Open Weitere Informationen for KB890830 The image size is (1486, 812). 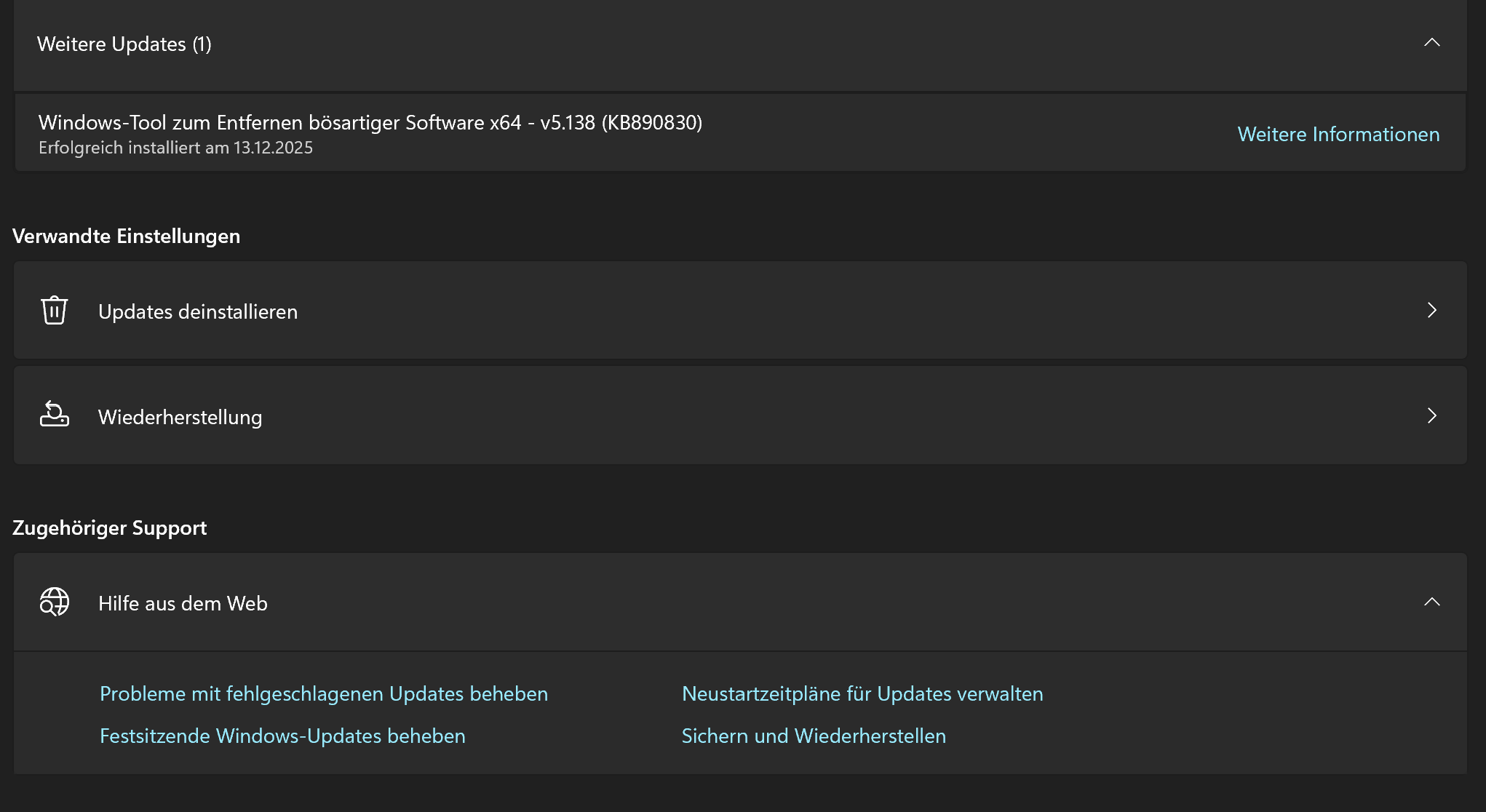[1338, 134]
